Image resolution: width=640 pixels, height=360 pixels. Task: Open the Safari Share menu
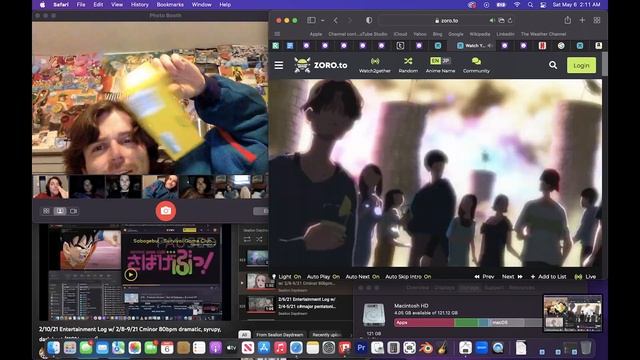pos(567,20)
